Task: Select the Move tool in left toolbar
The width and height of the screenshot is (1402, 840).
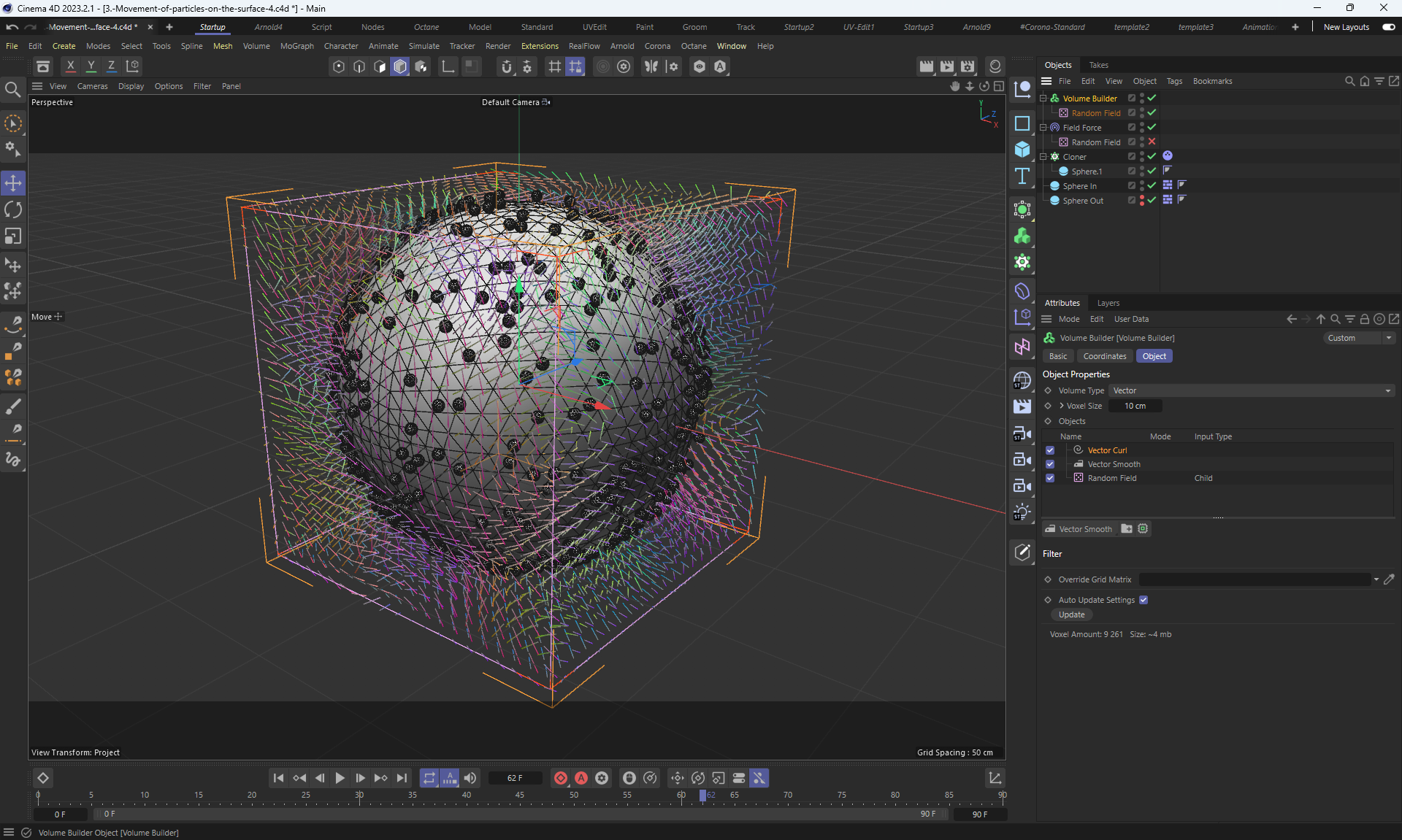Action: click(13, 182)
